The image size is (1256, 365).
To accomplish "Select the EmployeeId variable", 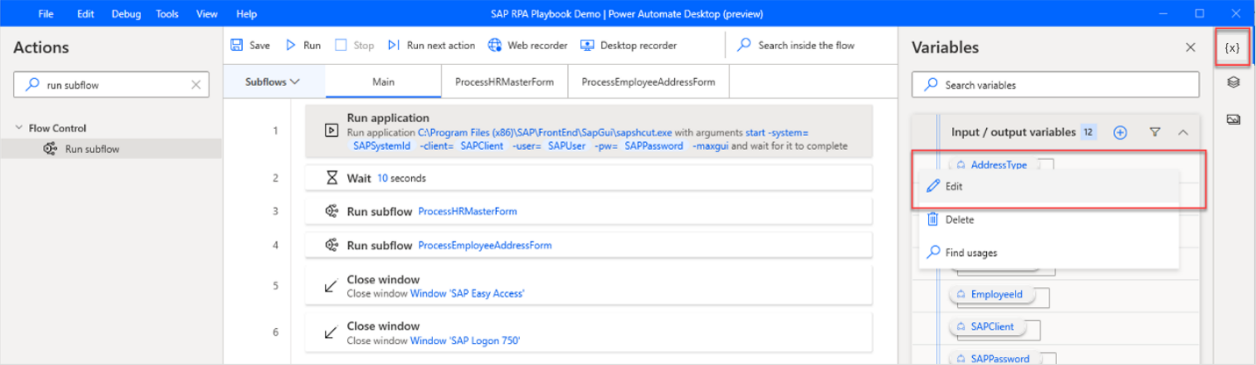I will (x=989, y=295).
